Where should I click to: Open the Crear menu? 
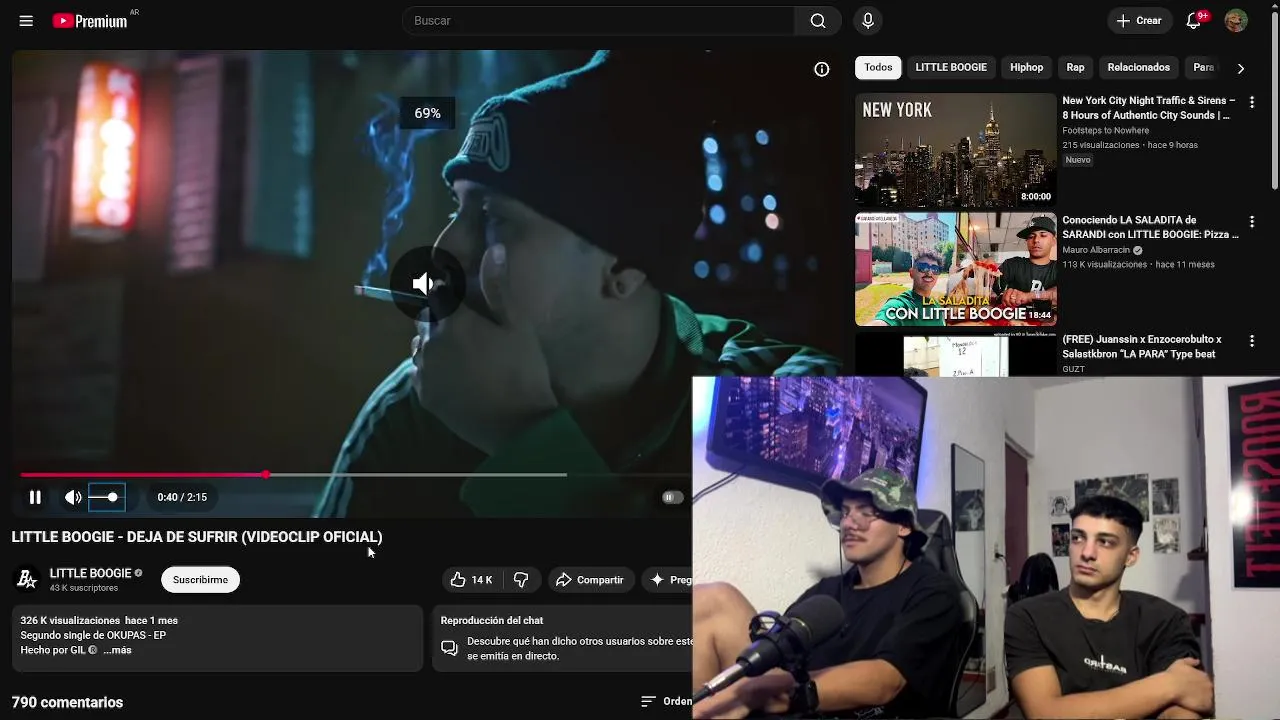coord(1139,21)
